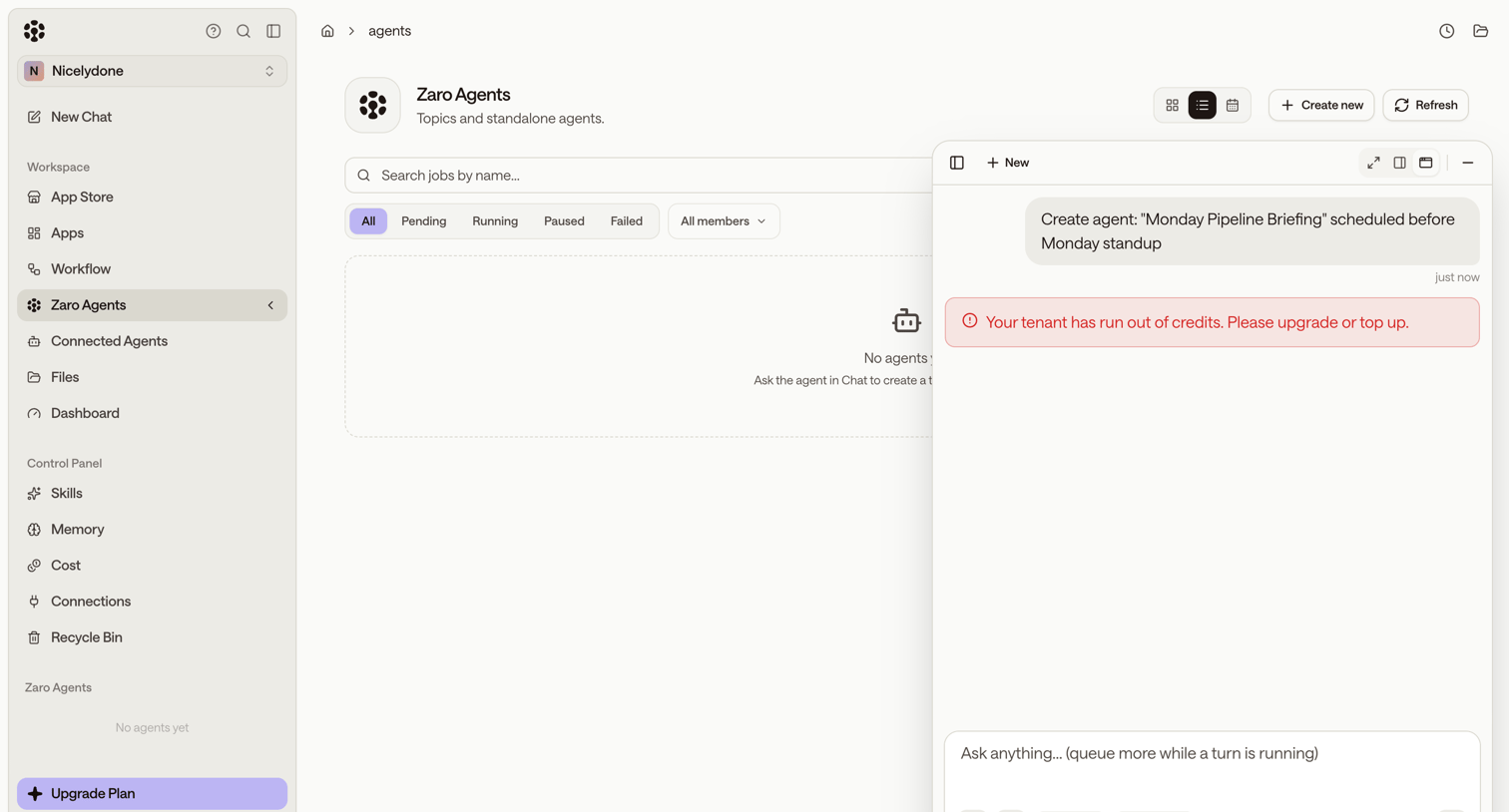
Task: Click 'No agents yet' text in sidebar
Action: 152,727
